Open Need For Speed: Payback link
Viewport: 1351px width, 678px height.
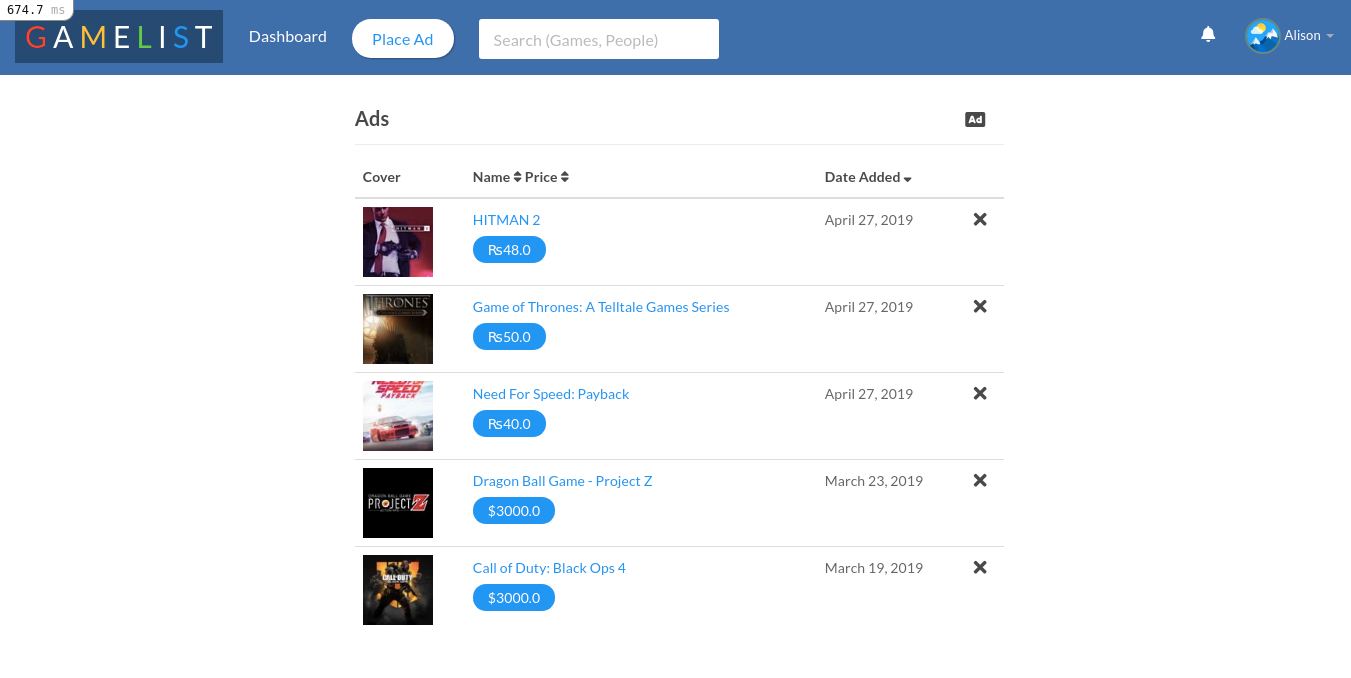[551, 394]
